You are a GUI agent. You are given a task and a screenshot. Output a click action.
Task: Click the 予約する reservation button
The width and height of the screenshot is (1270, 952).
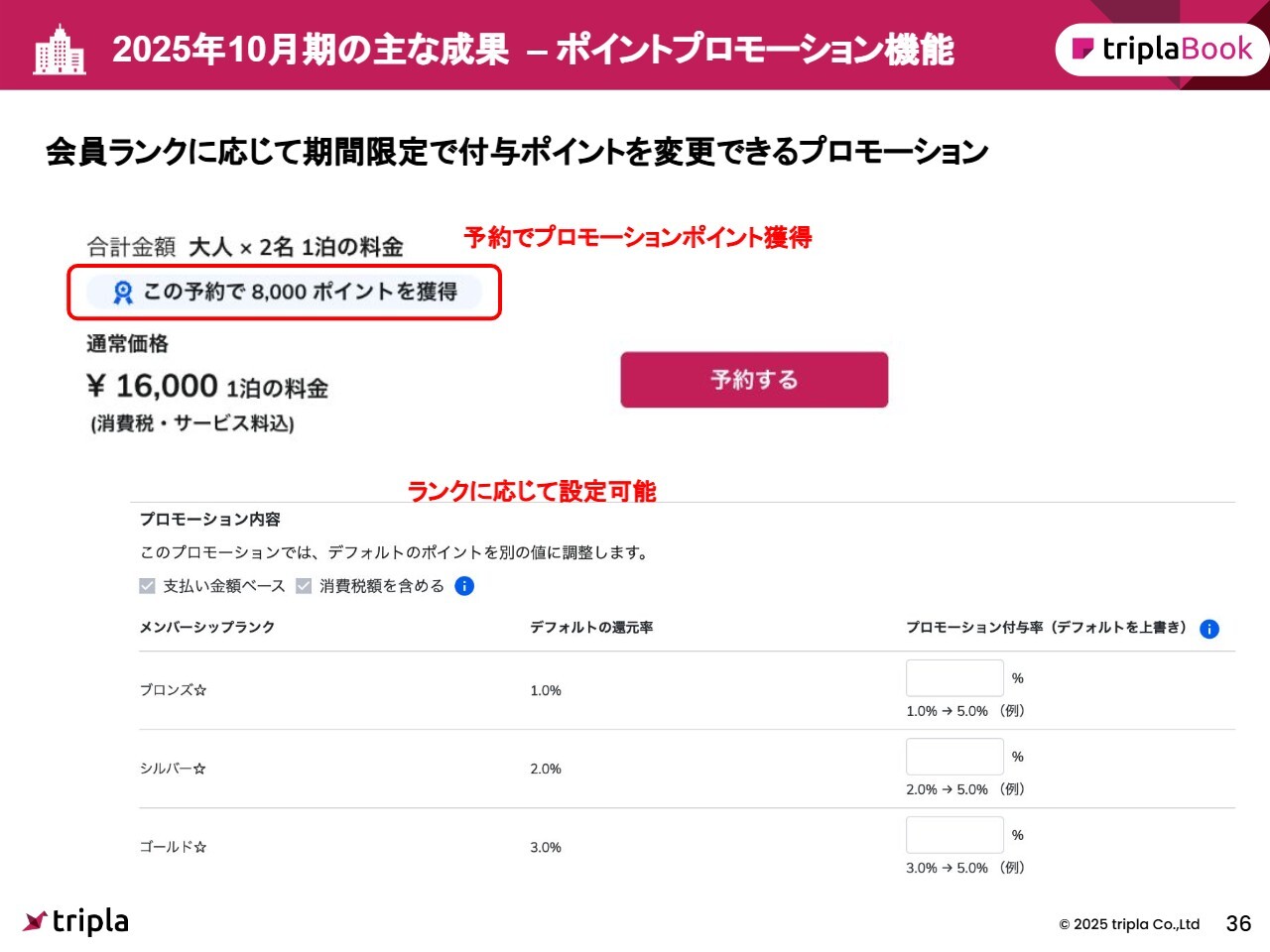pos(754,380)
